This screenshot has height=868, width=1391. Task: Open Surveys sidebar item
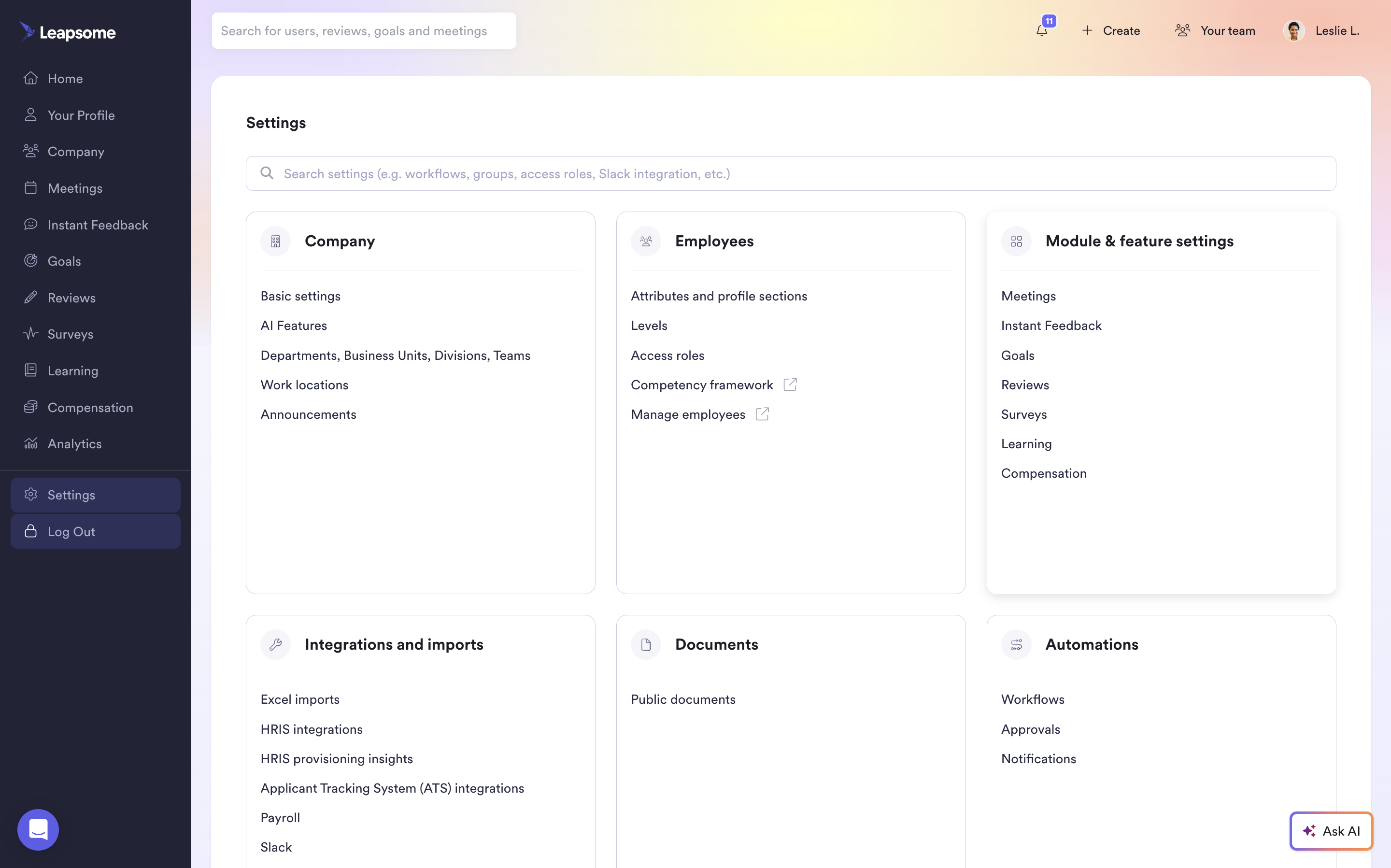95,334
